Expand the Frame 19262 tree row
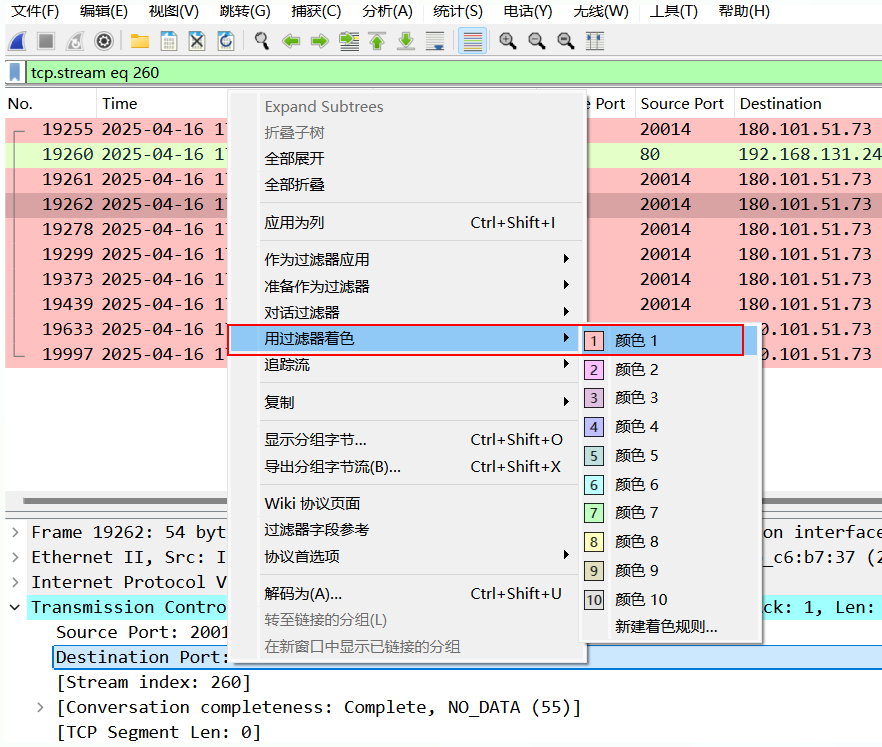Screen dimensions: 882x747 16,532
